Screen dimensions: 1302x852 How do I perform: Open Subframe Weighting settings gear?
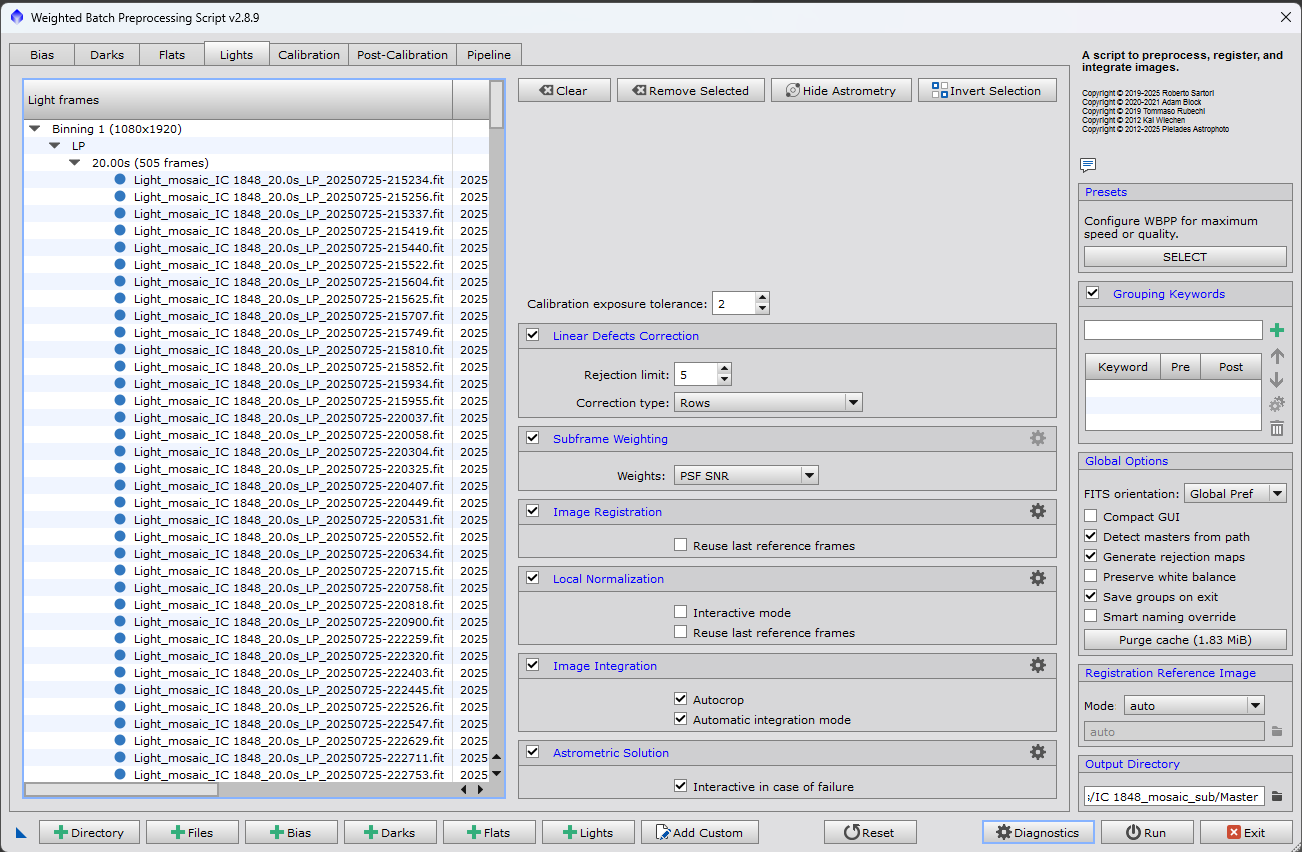coord(1037,438)
